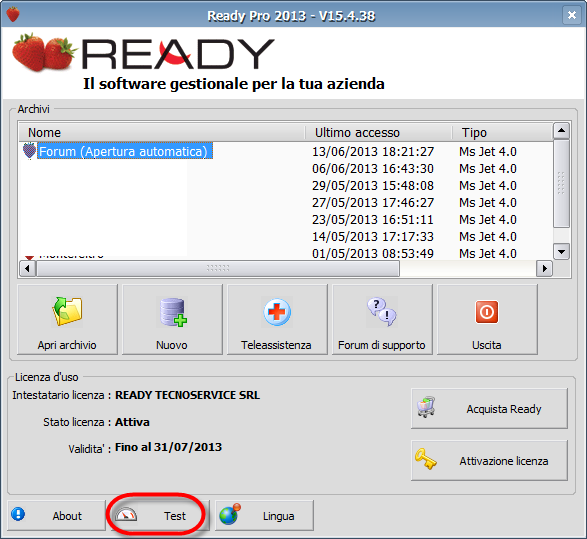Sort by Ultimo accesso column header

378,133
